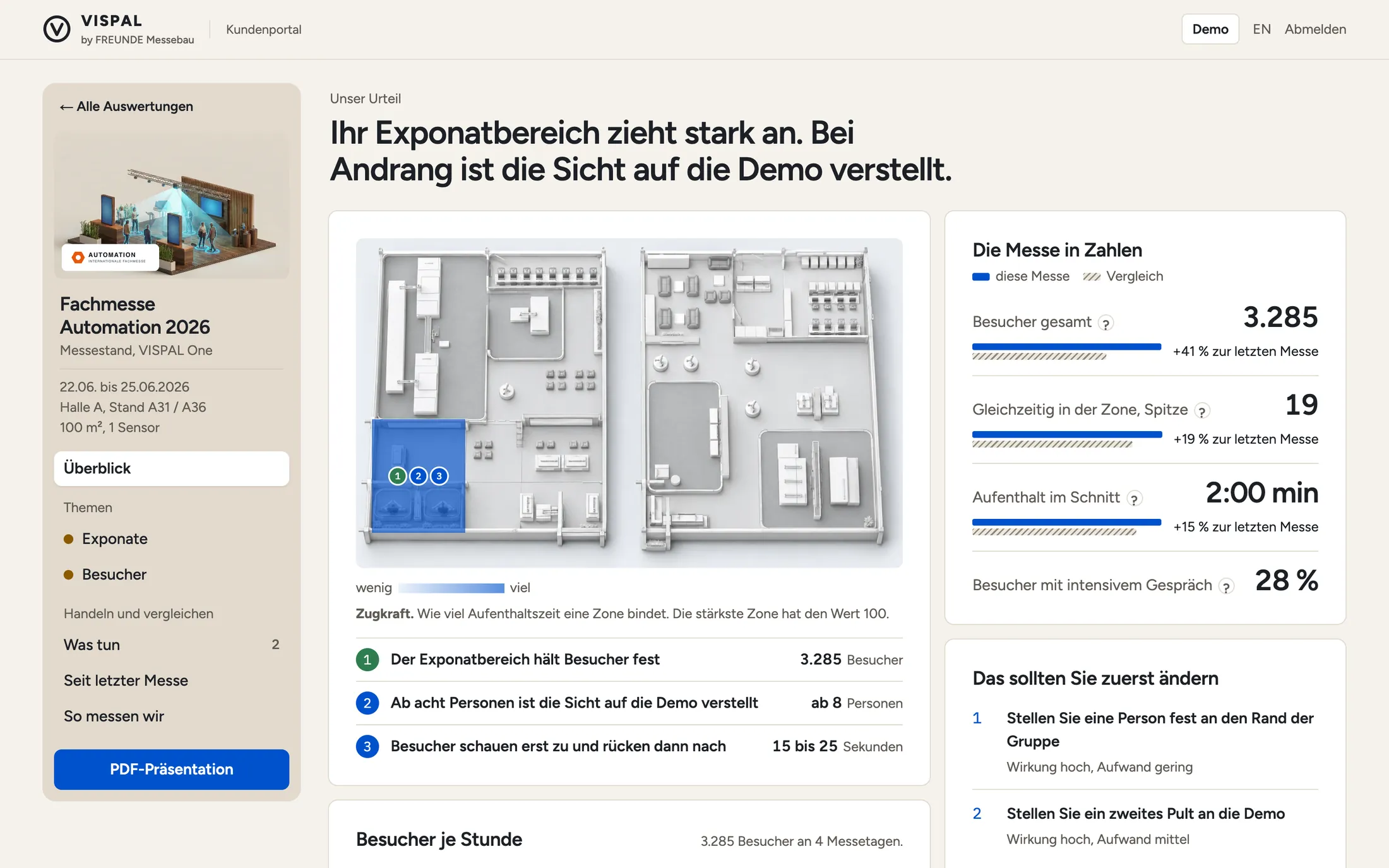The height and width of the screenshot is (868, 1389).
Task: Open the Kundenportal link in header
Action: pyautogui.click(x=263, y=29)
